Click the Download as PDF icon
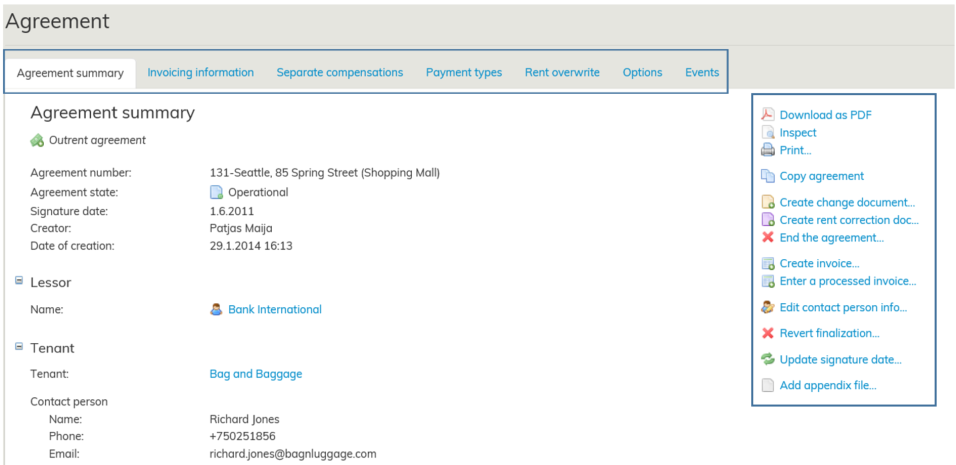The image size is (956, 465). (x=767, y=115)
